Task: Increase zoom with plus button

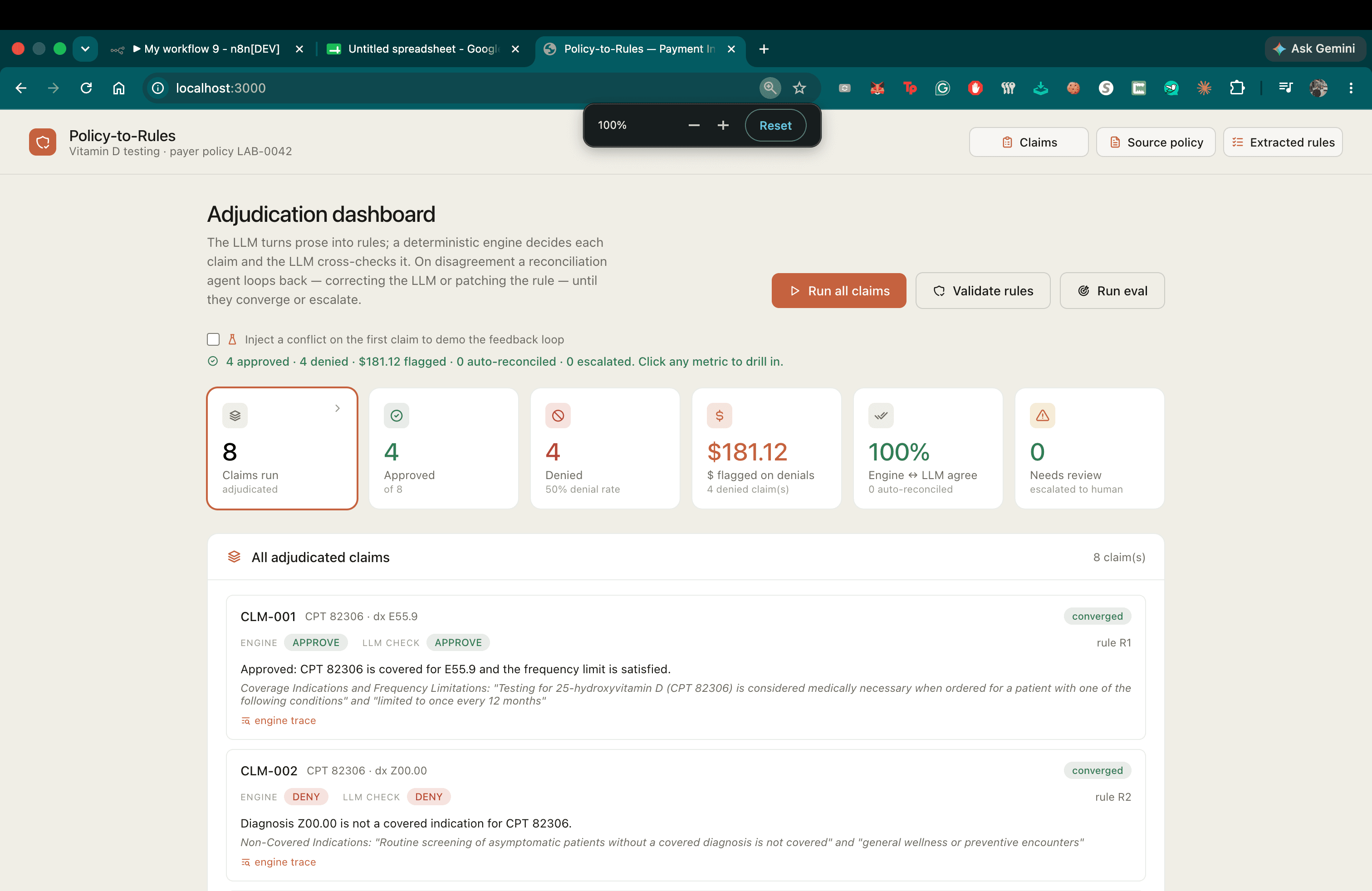Action: point(723,126)
